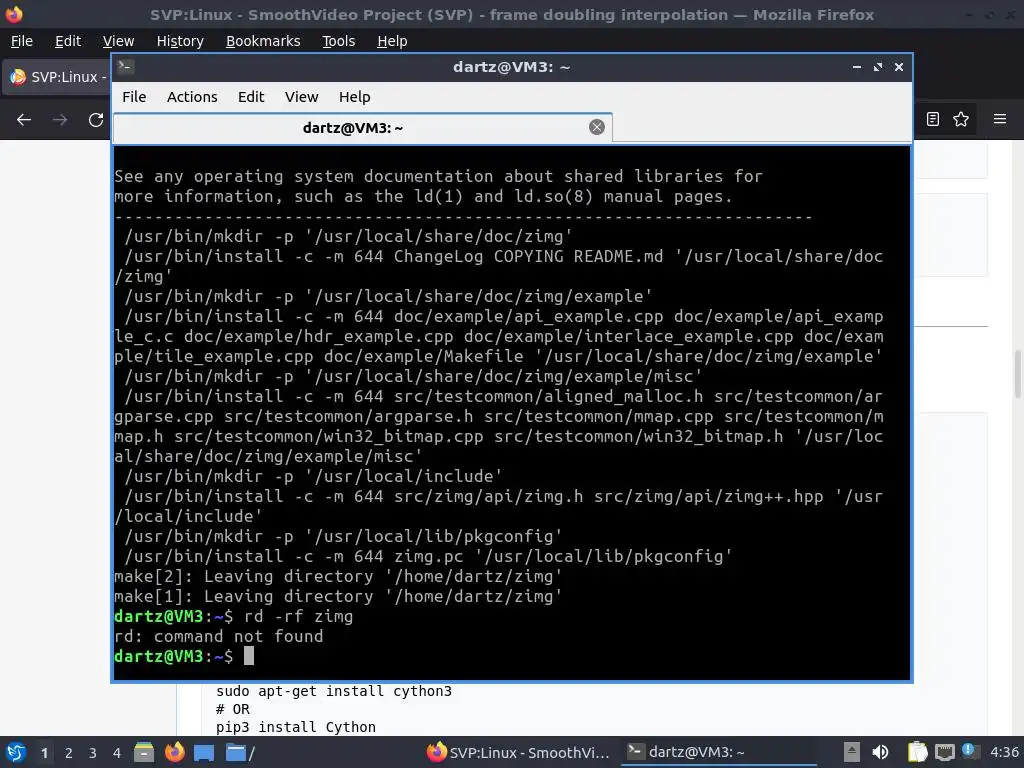Click the Firefox logo in title bar
The width and height of the screenshot is (1024, 768).
pyautogui.click(x=14, y=14)
